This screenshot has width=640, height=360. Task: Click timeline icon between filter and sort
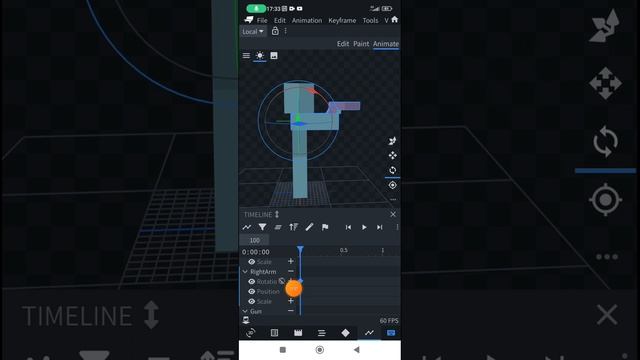278,227
